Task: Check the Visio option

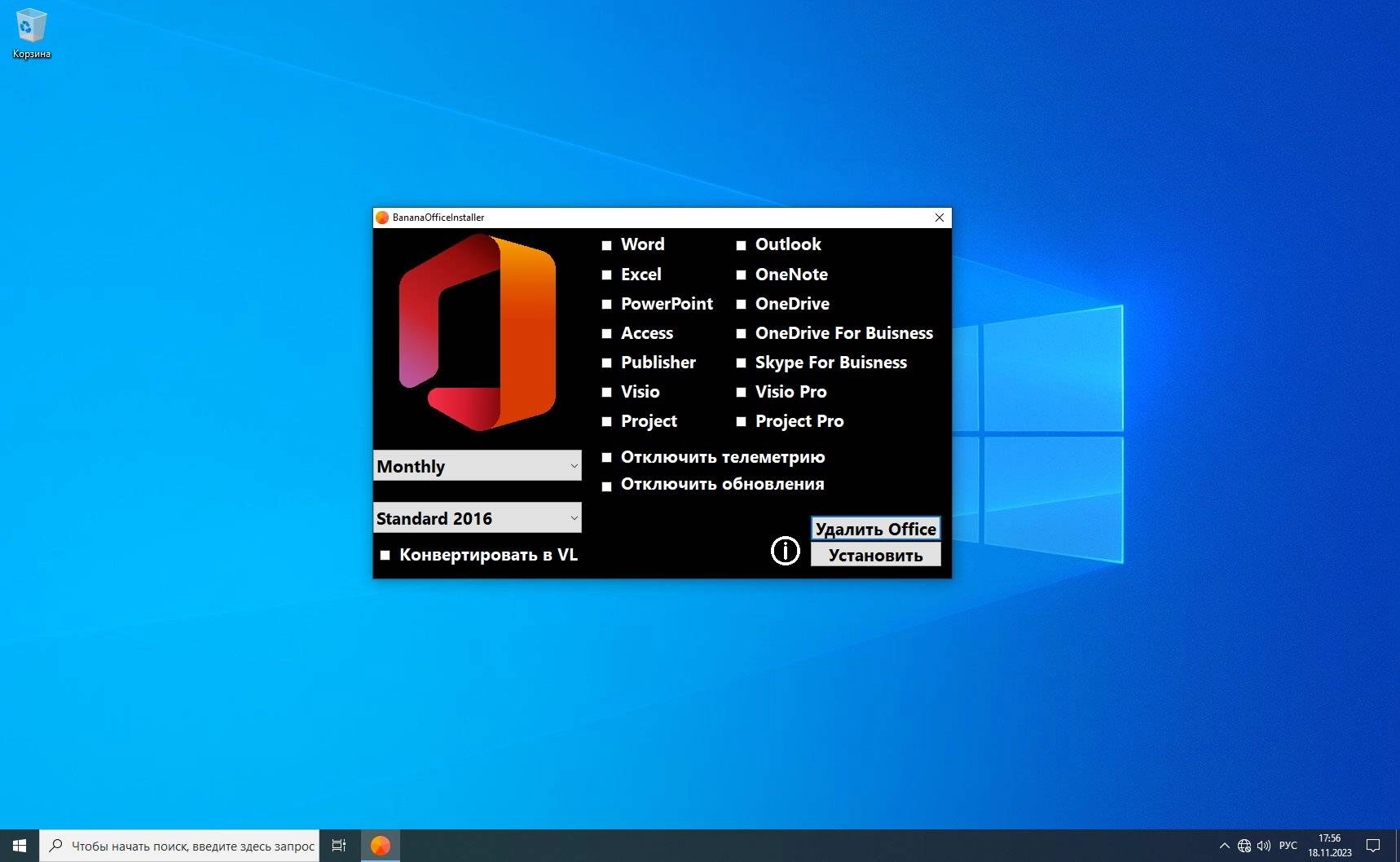Action: coord(606,393)
